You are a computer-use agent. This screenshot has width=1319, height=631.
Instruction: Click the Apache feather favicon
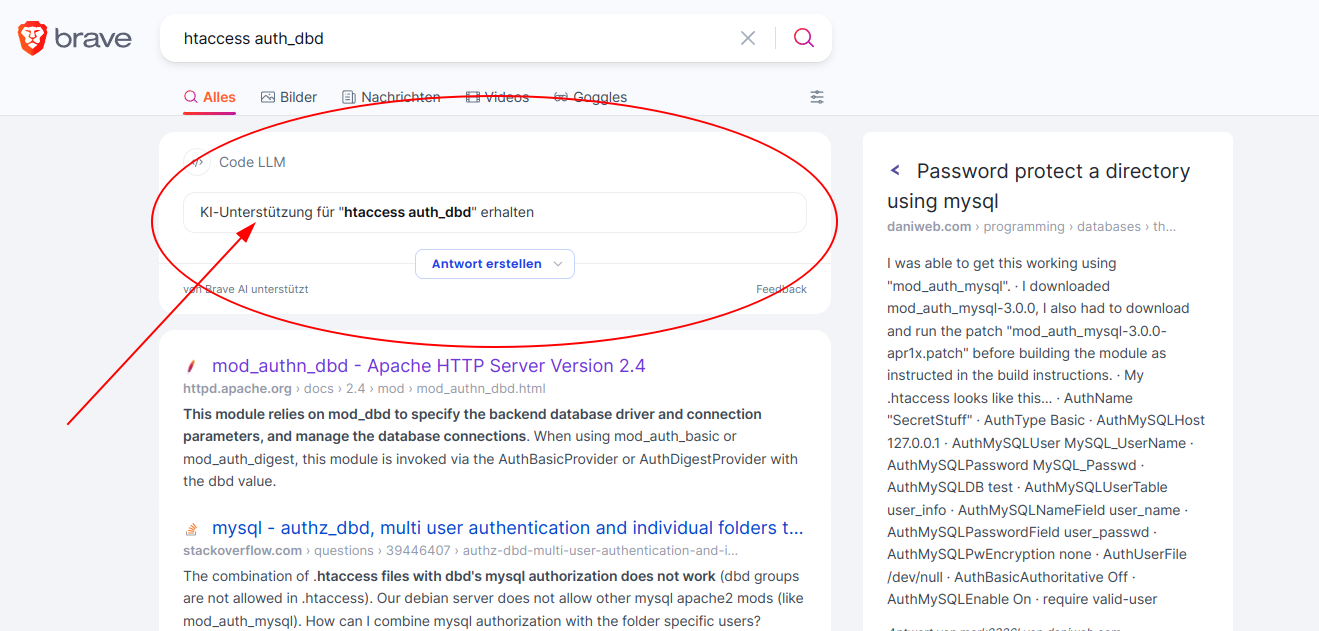click(191, 366)
